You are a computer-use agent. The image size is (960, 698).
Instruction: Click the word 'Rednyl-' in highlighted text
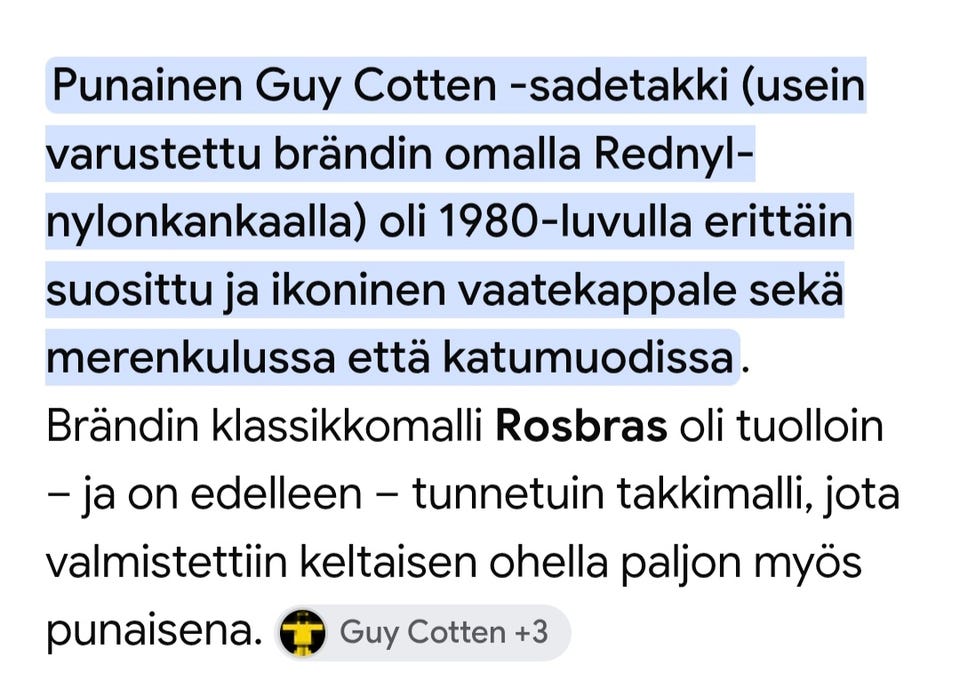[x=673, y=154]
